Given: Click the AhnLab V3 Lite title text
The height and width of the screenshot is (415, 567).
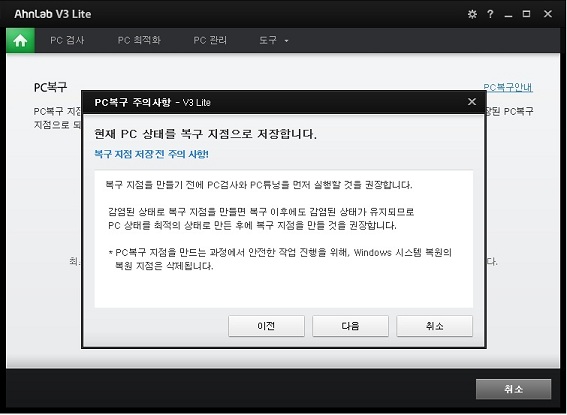Looking at the screenshot, I should coord(53,14).
